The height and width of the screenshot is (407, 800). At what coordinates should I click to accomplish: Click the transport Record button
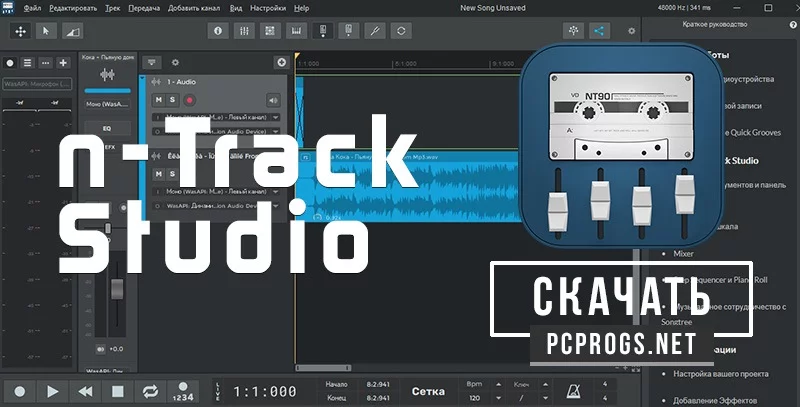click(x=19, y=392)
